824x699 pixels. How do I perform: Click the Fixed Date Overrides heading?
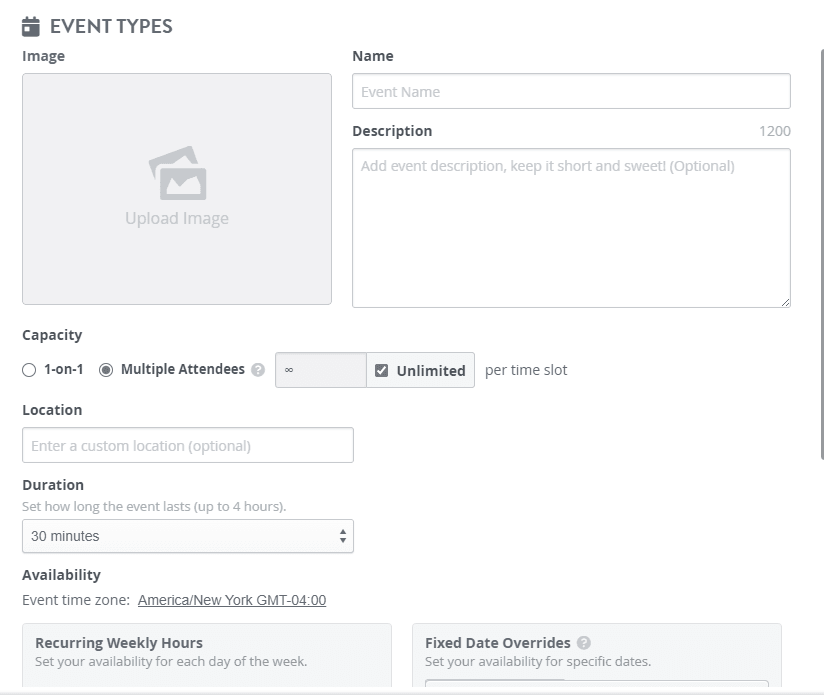point(497,643)
